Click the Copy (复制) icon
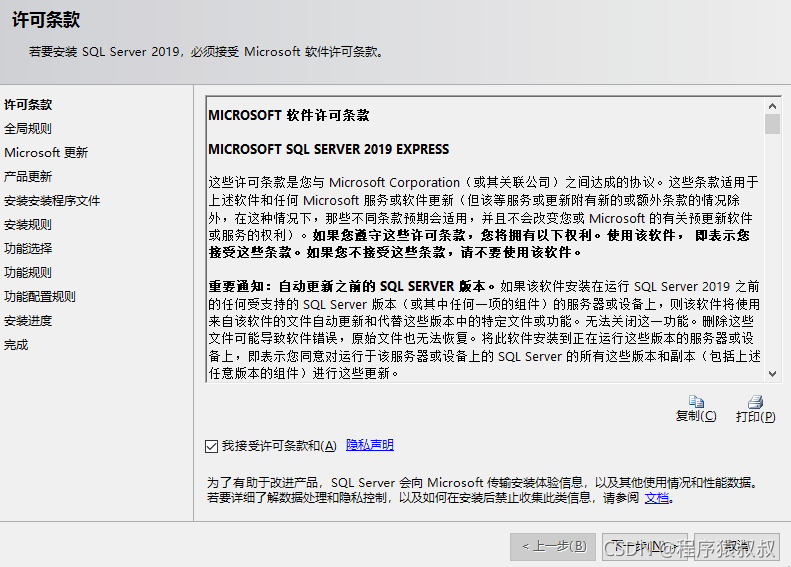This screenshot has width=791, height=567. click(x=696, y=402)
